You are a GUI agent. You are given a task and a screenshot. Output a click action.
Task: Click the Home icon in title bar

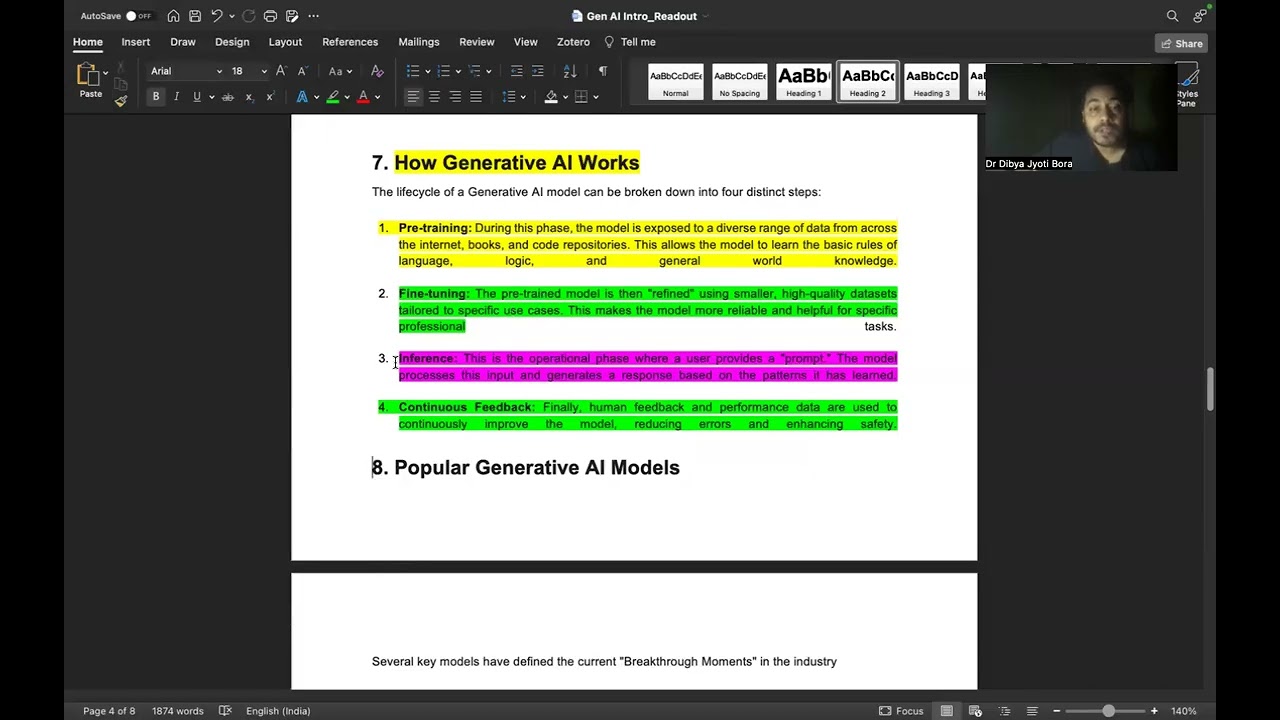174,16
